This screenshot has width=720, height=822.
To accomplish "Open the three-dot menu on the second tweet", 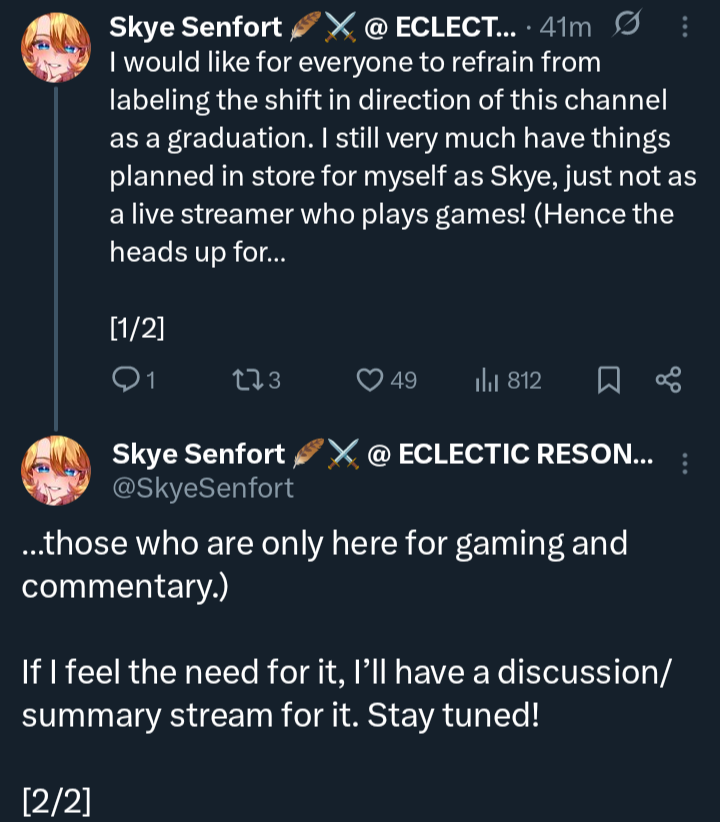I will [684, 463].
